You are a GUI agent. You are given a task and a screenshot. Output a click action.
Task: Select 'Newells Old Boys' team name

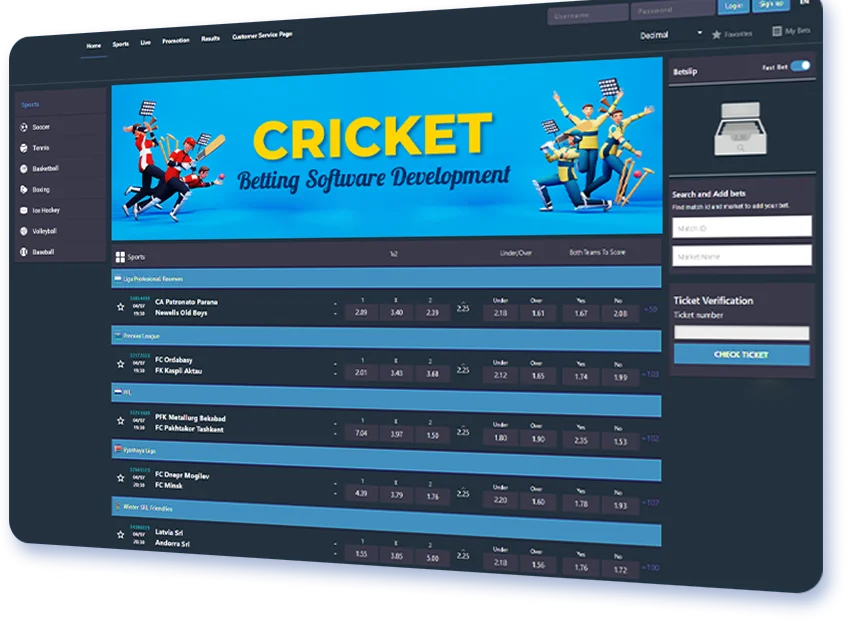[x=181, y=313]
